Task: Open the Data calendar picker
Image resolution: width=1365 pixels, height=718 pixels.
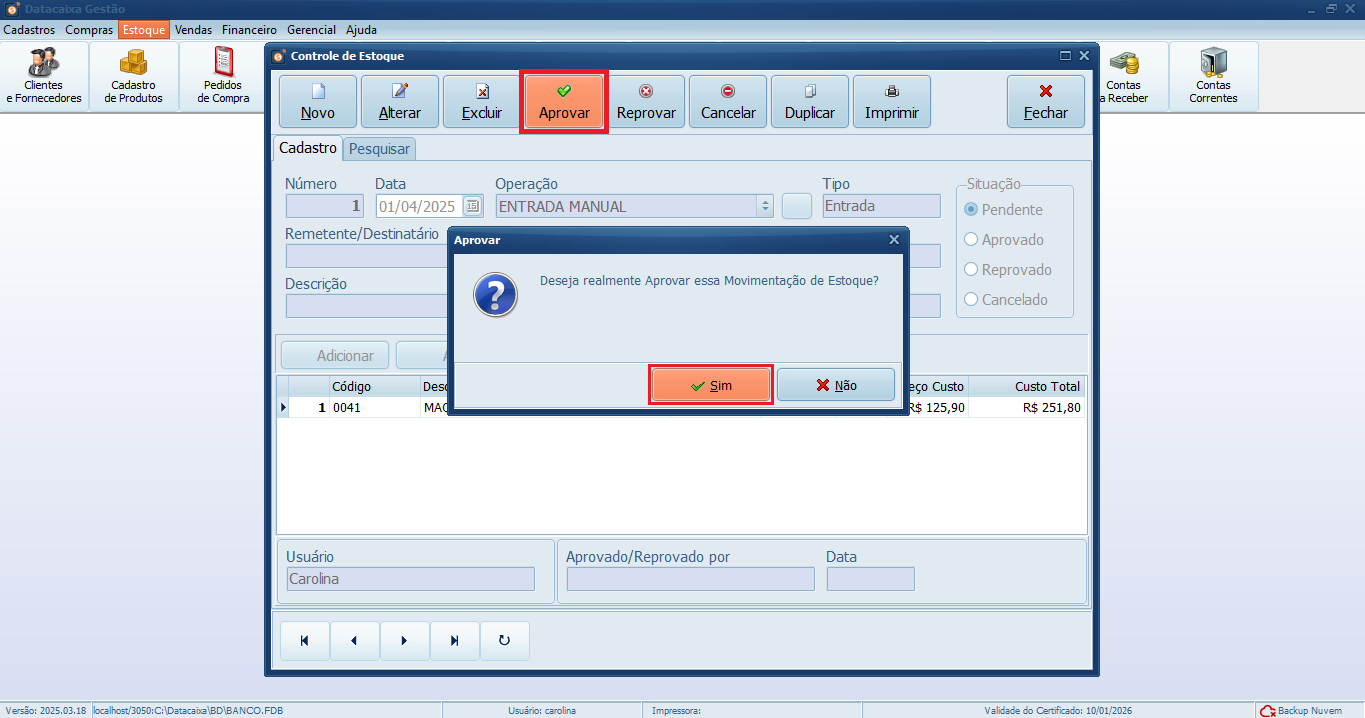Action: (x=473, y=206)
